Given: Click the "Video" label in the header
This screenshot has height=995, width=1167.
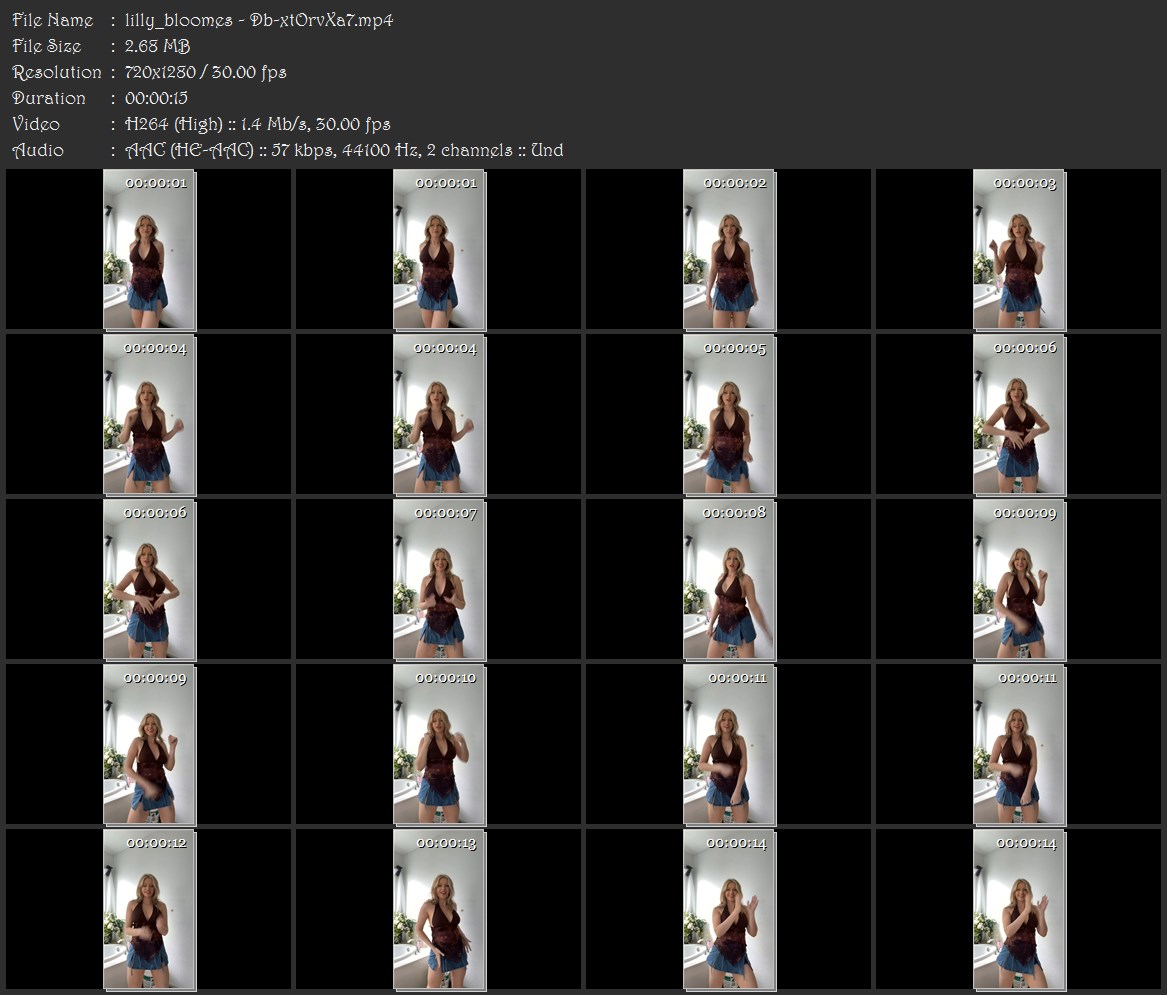Looking at the screenshot, I should tap(36, 124).
